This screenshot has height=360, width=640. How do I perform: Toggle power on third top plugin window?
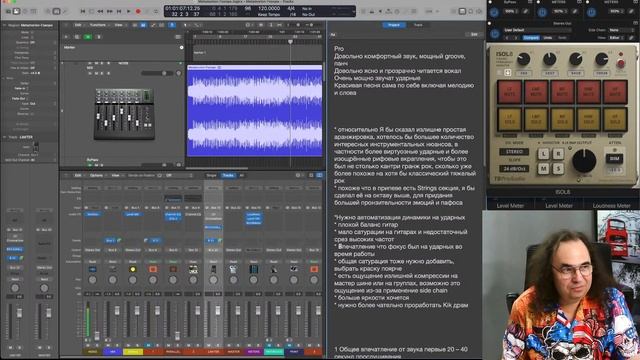coord(591,12)
